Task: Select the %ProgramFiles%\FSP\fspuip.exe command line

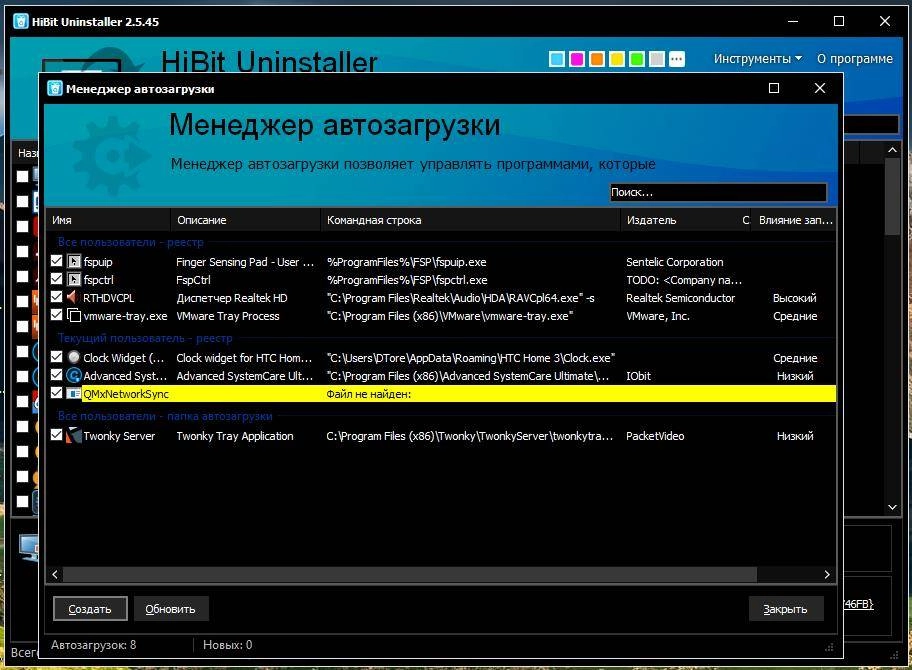Action: click(x=407, y=262)
